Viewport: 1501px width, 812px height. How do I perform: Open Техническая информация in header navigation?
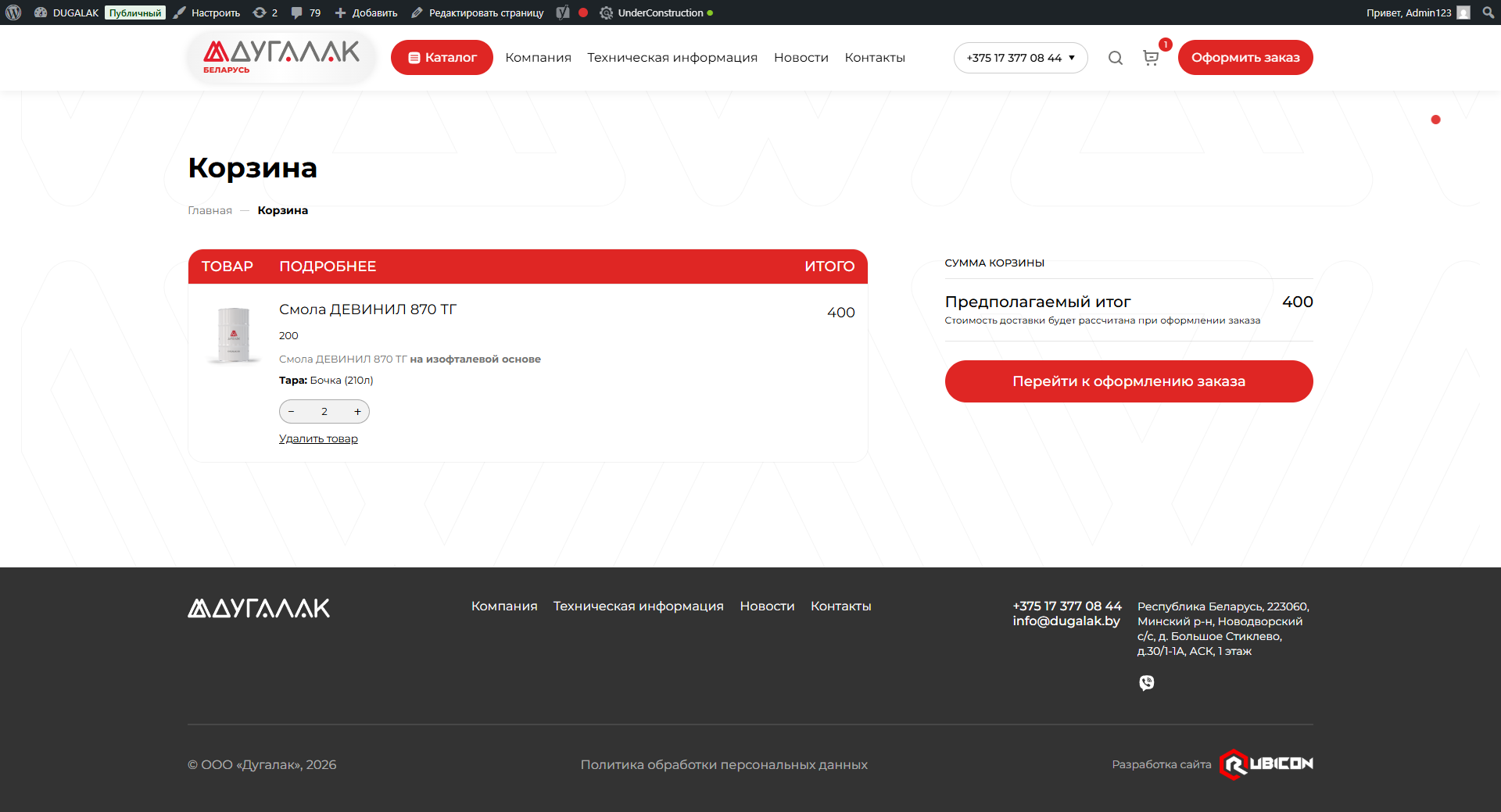click(672, 57)
